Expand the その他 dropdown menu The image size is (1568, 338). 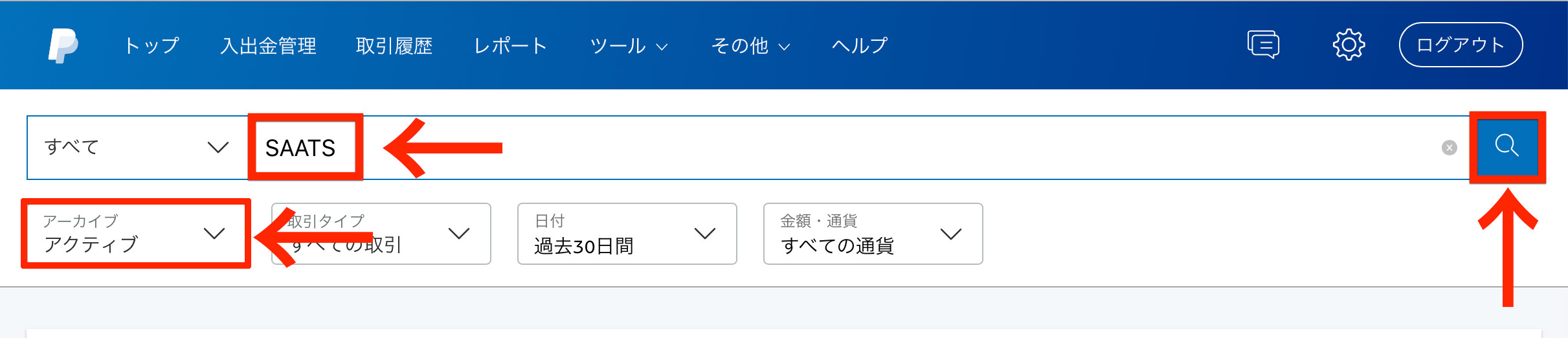coord(750,45)
